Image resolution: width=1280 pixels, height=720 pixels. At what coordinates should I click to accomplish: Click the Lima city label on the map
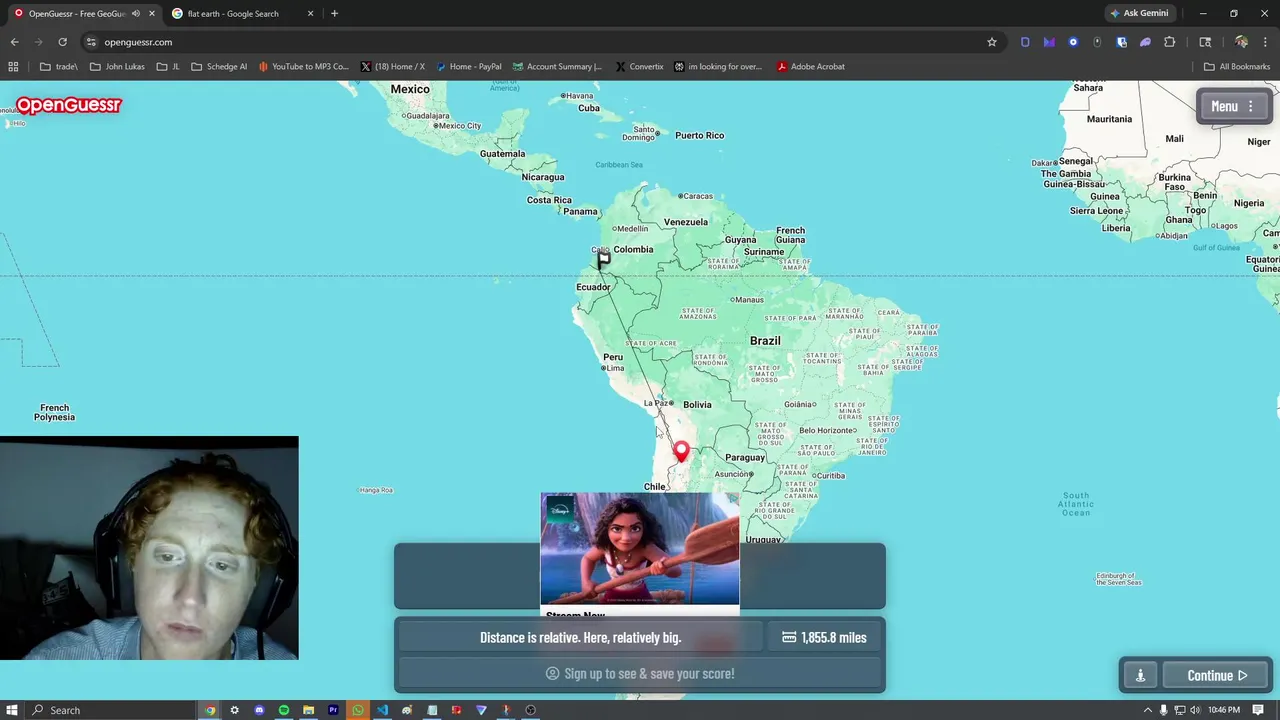[615, 369]
